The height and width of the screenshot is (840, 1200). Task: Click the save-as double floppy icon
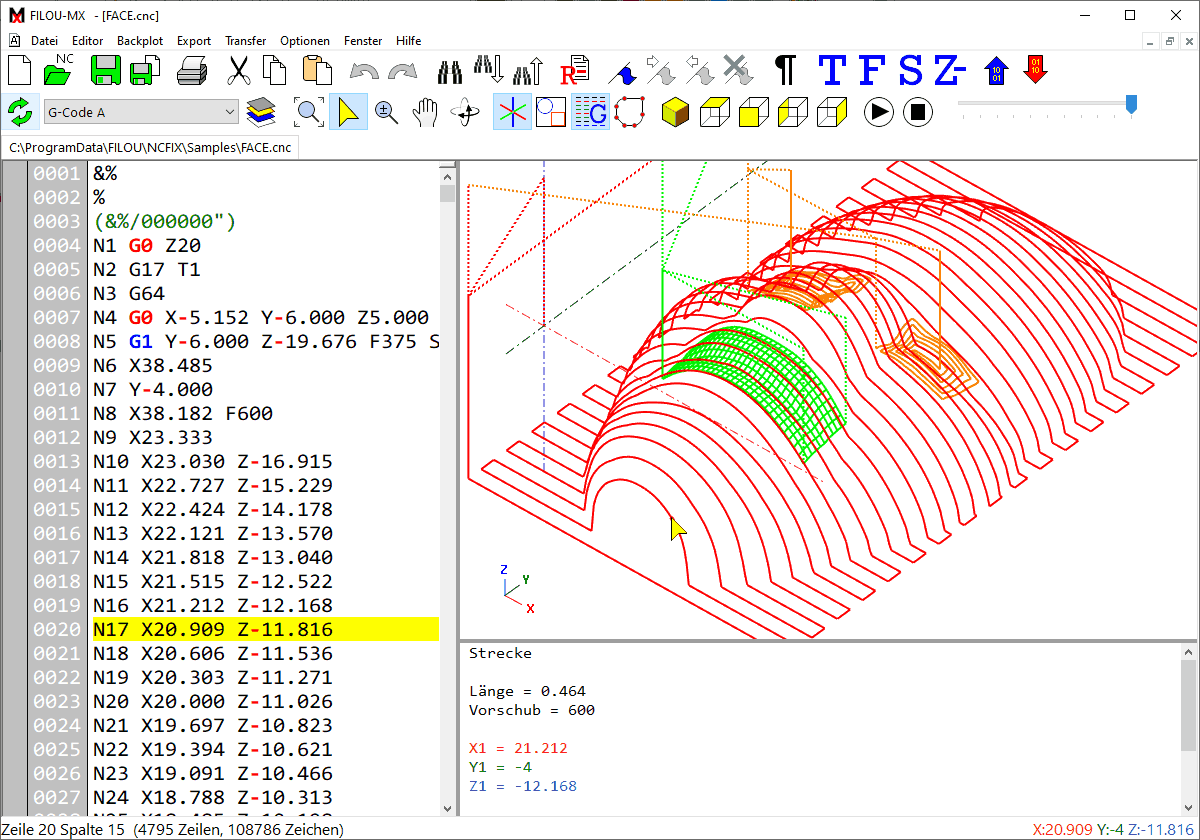coord(146,70)
